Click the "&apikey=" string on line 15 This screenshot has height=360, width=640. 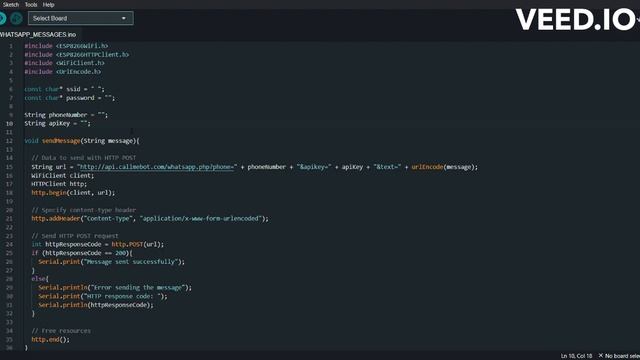click(314, 167)
